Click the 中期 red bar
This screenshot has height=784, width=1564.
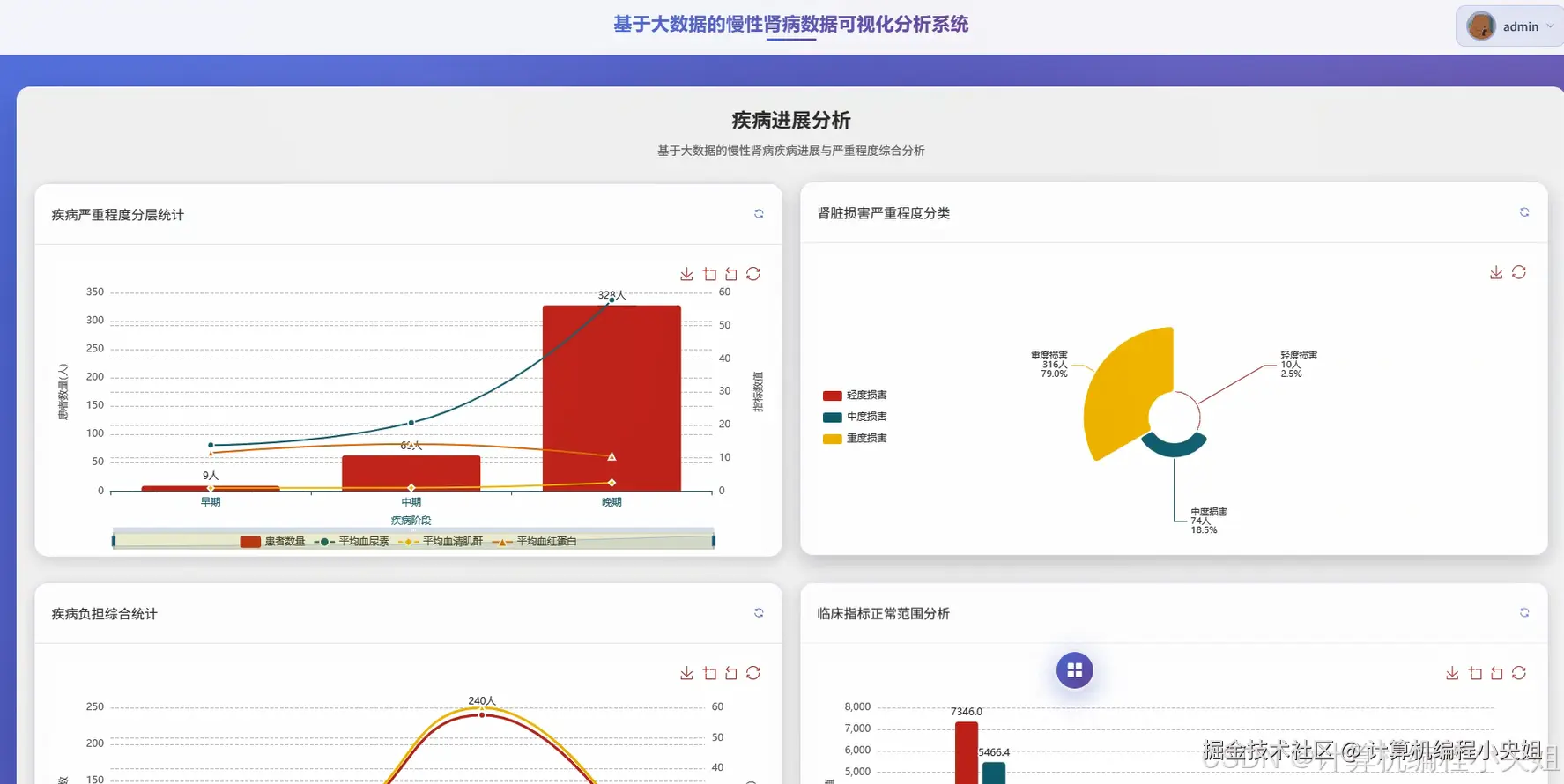point(411,473)
